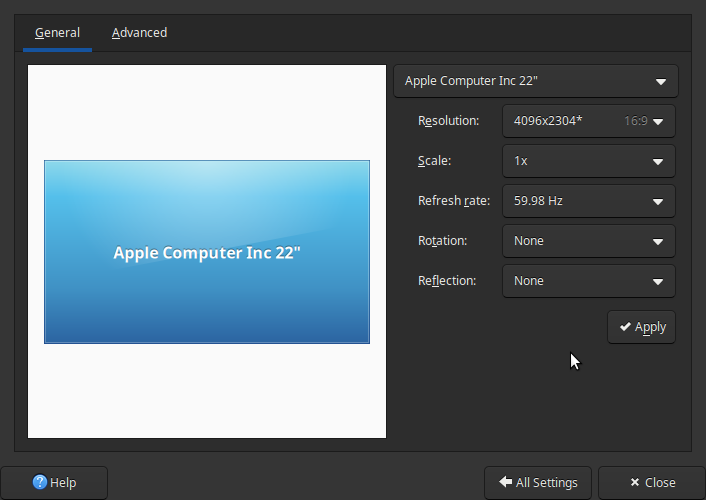Switch to the General tab
The image size is (706, 500).
coord(57,33)
